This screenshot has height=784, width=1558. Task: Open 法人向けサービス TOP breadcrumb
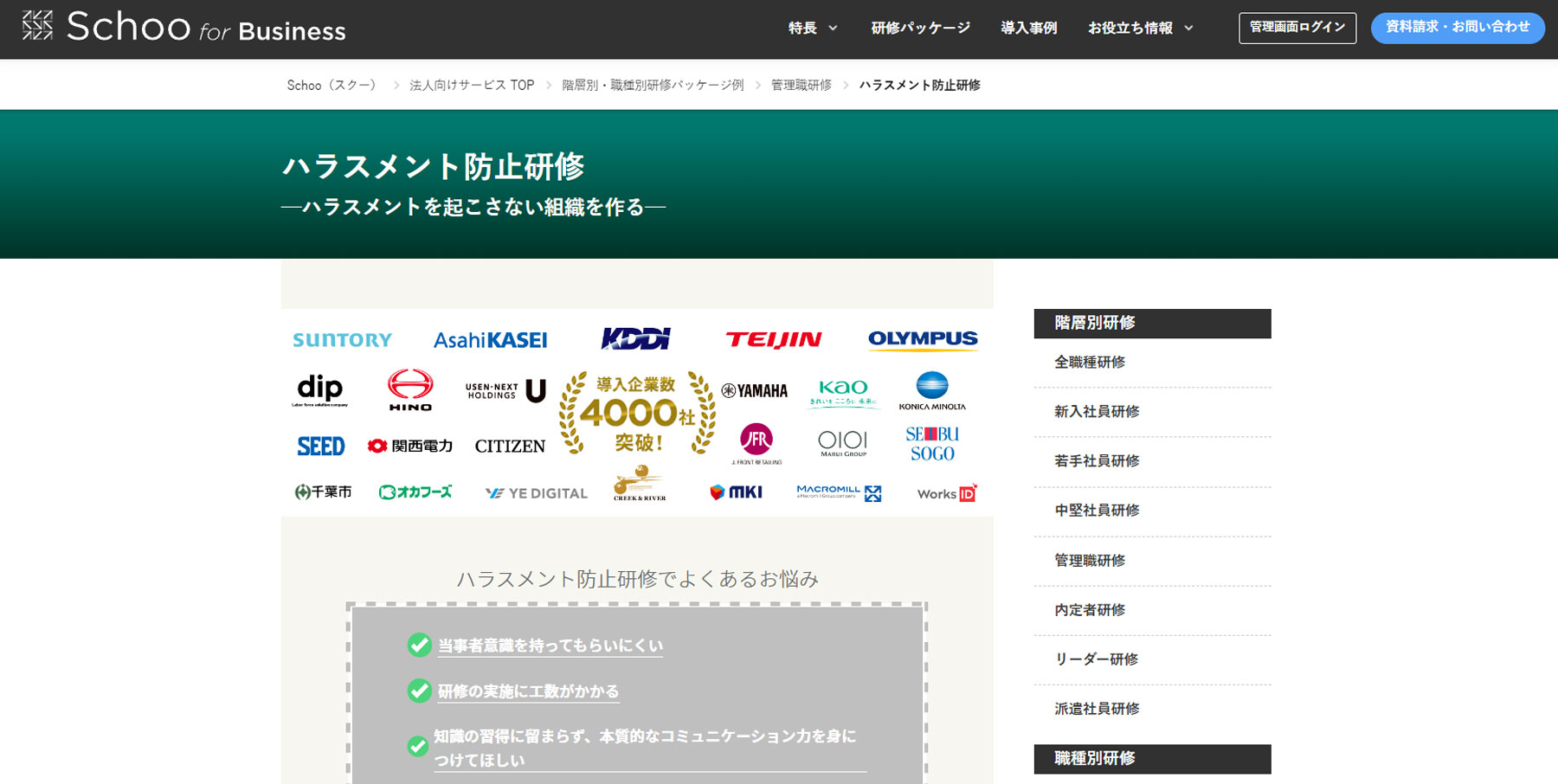[x=472, y=85]
